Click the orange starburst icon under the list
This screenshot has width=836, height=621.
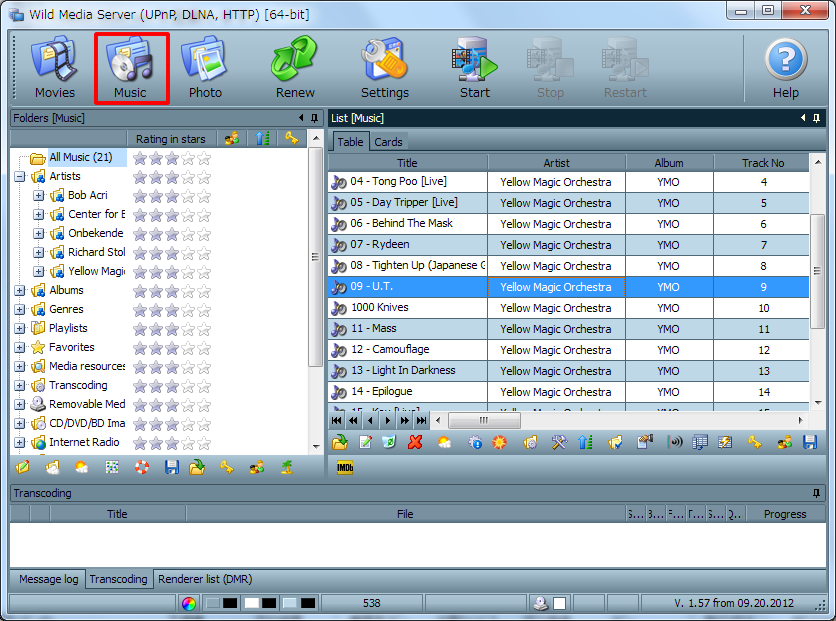[x=500, y=442]
